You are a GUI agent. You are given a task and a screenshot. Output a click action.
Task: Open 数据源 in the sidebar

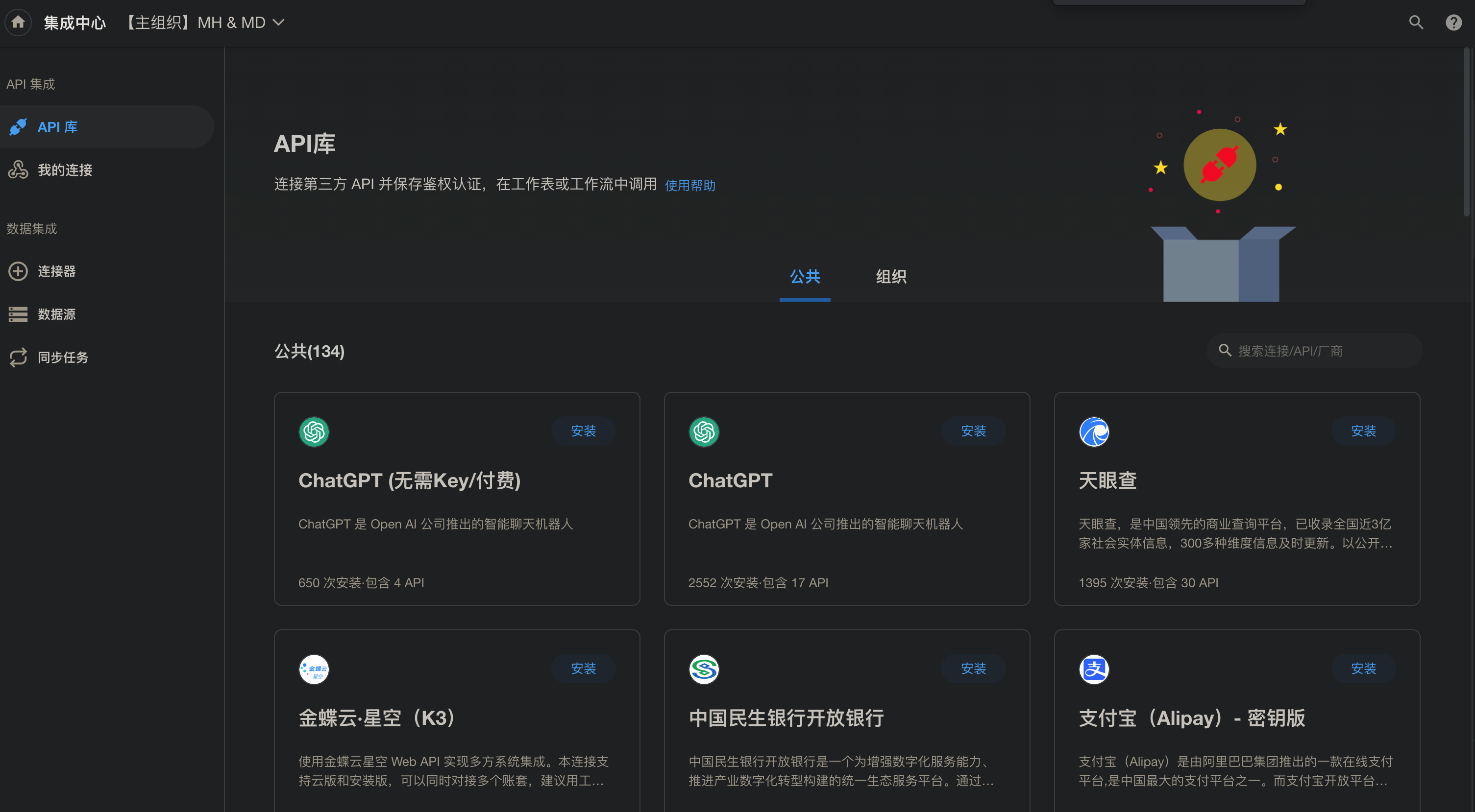pyautogui.click(x=56, y=314)
